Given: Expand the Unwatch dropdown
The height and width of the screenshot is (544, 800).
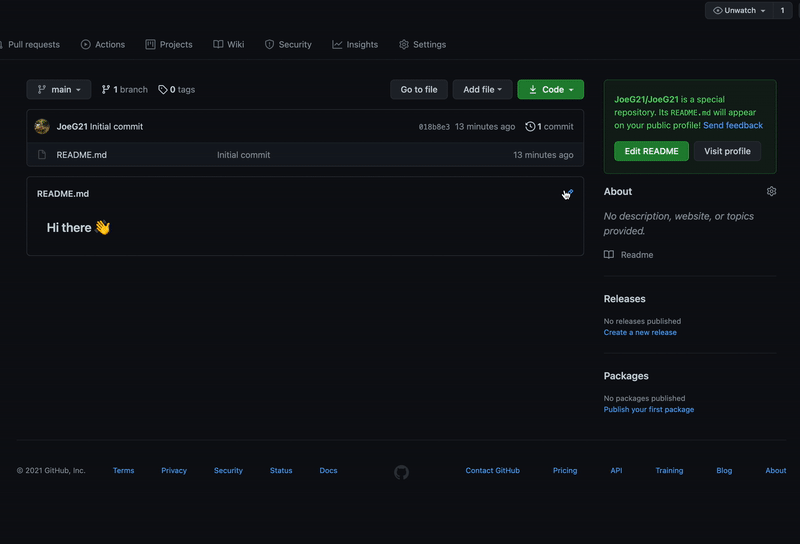Looking at the screenshot, I should point(739,10).
